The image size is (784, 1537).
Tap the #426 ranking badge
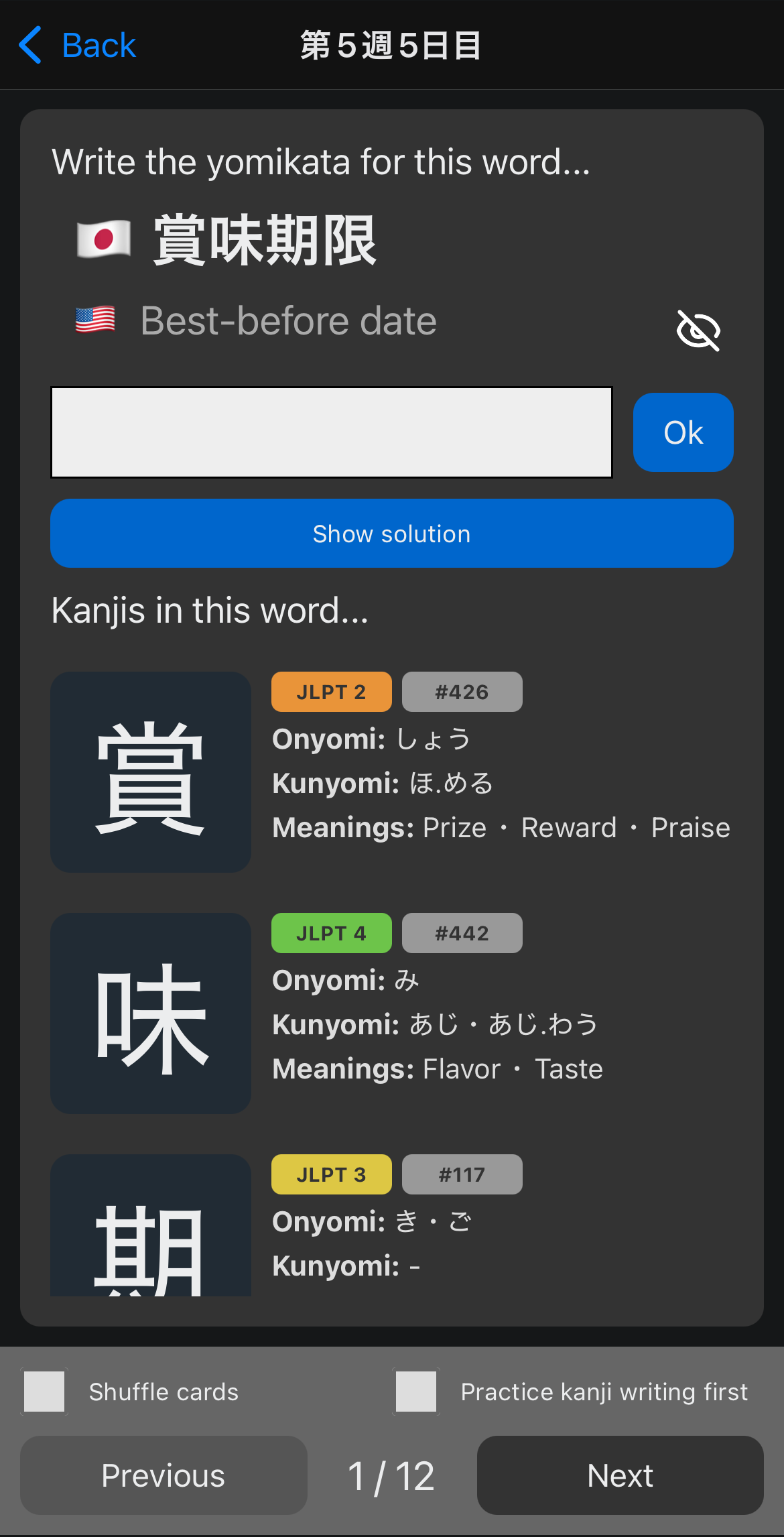tap(462, 691)
